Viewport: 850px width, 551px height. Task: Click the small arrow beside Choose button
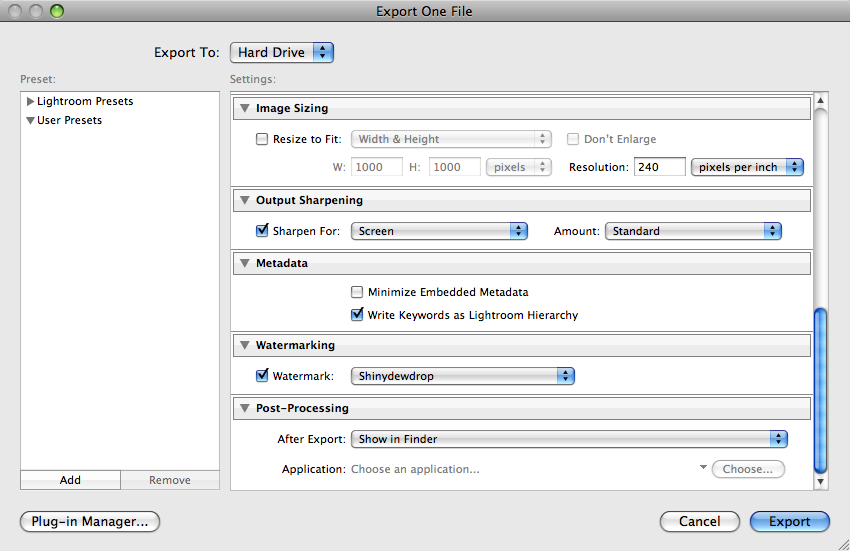[703, 467]
